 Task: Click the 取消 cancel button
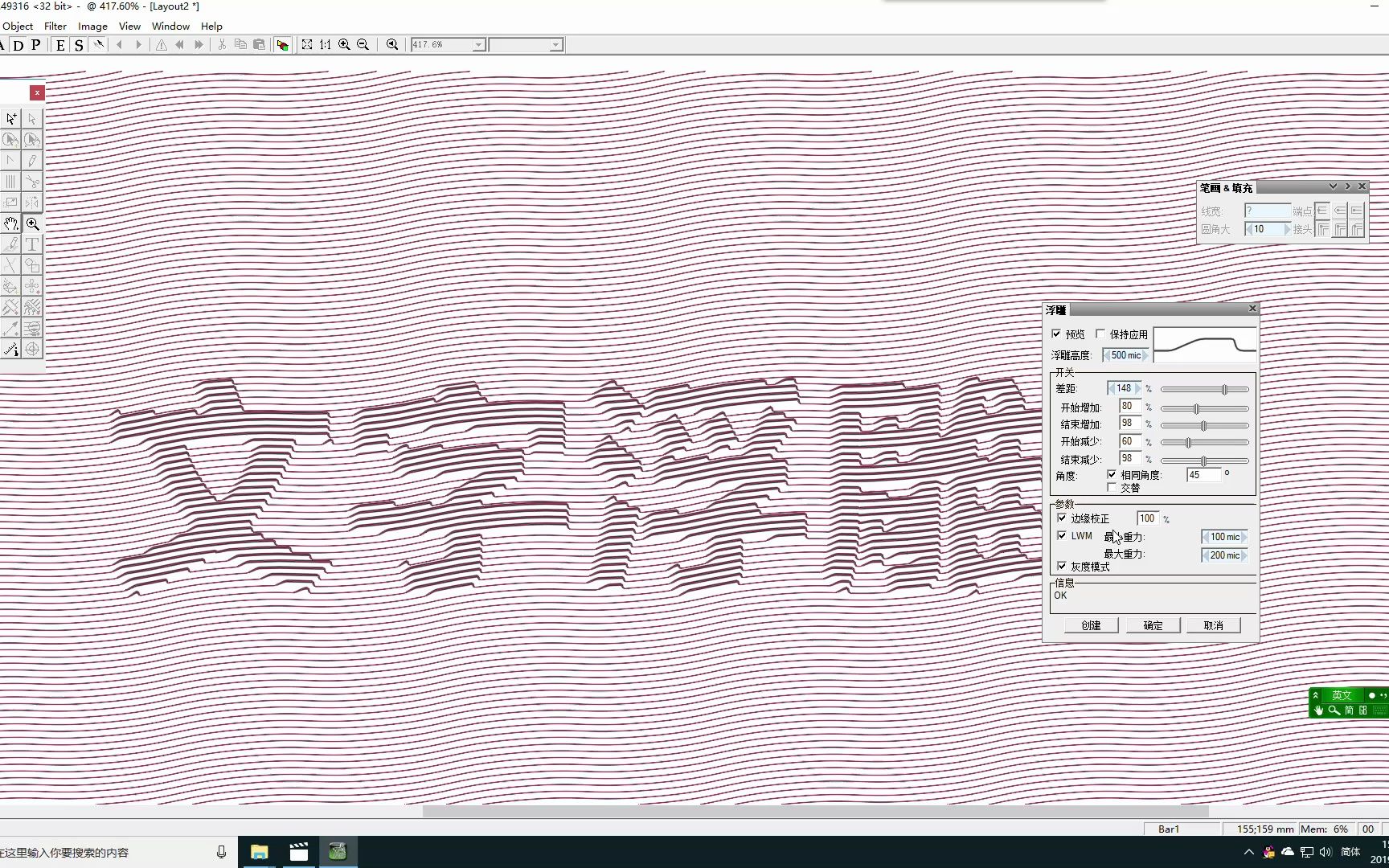(1214, 625)
